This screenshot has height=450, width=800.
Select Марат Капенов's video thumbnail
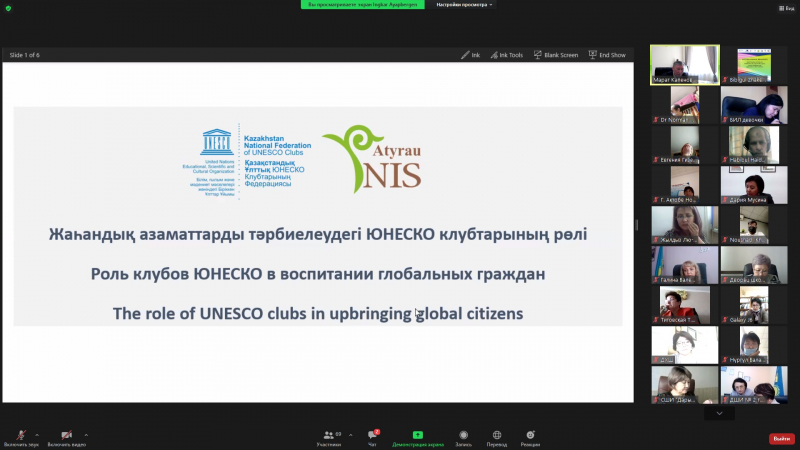click(x=684, y=64)
